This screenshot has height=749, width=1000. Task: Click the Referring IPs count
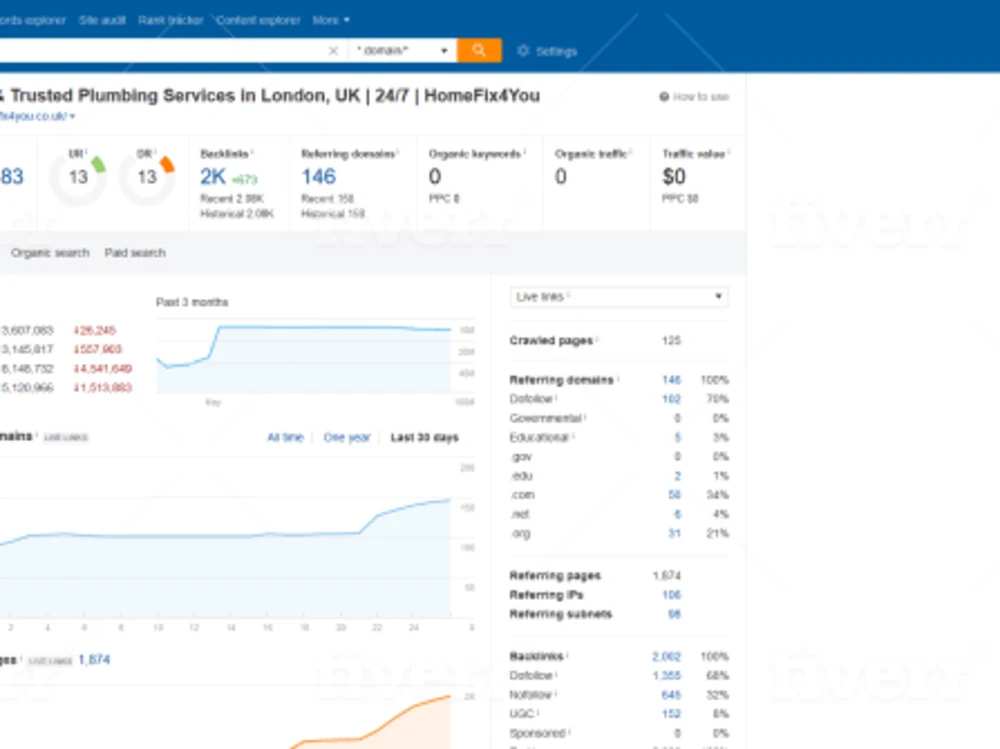tap(672, 595)
